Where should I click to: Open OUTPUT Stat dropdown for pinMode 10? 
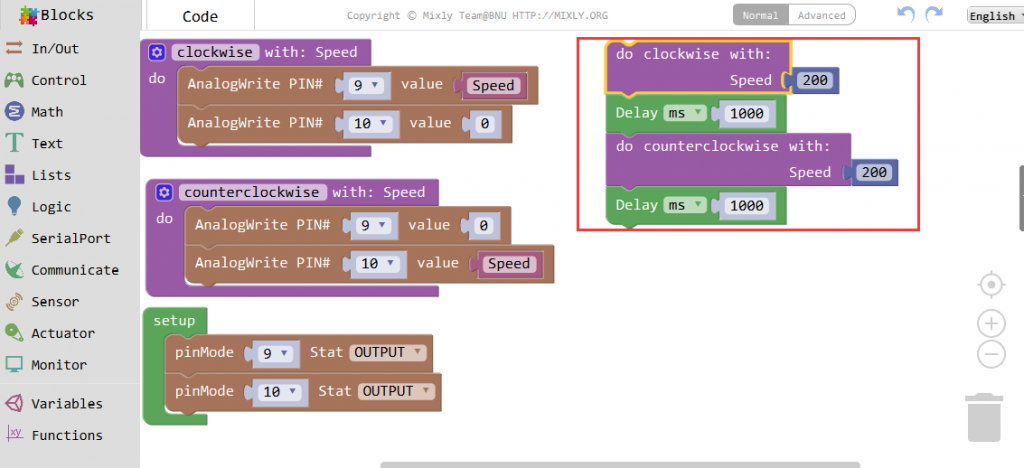point(396,391)
